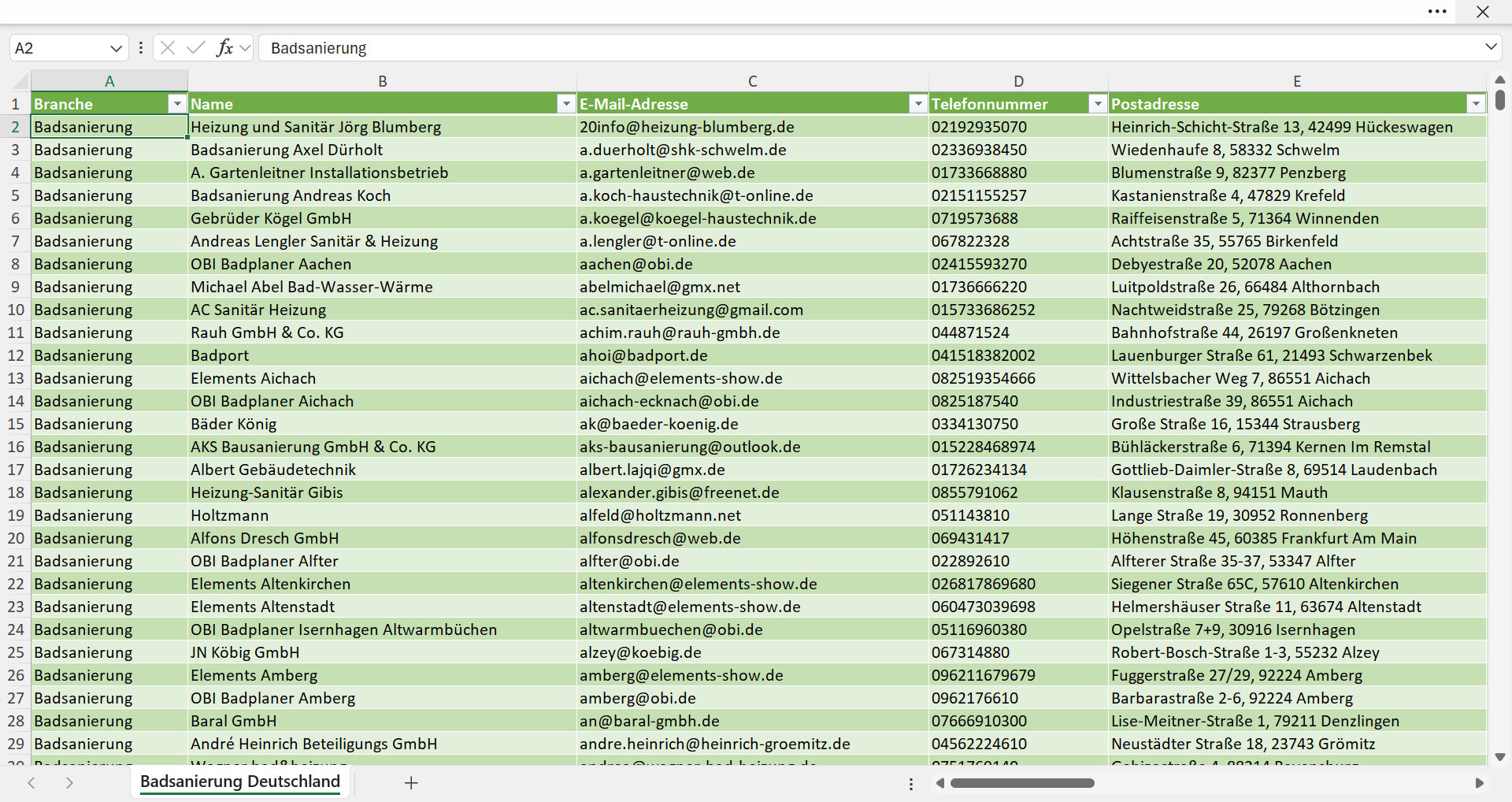Viewport: 1512px width, 802px height.
Task: Go to previous sheet arrow
Action: tap(31, 782)
